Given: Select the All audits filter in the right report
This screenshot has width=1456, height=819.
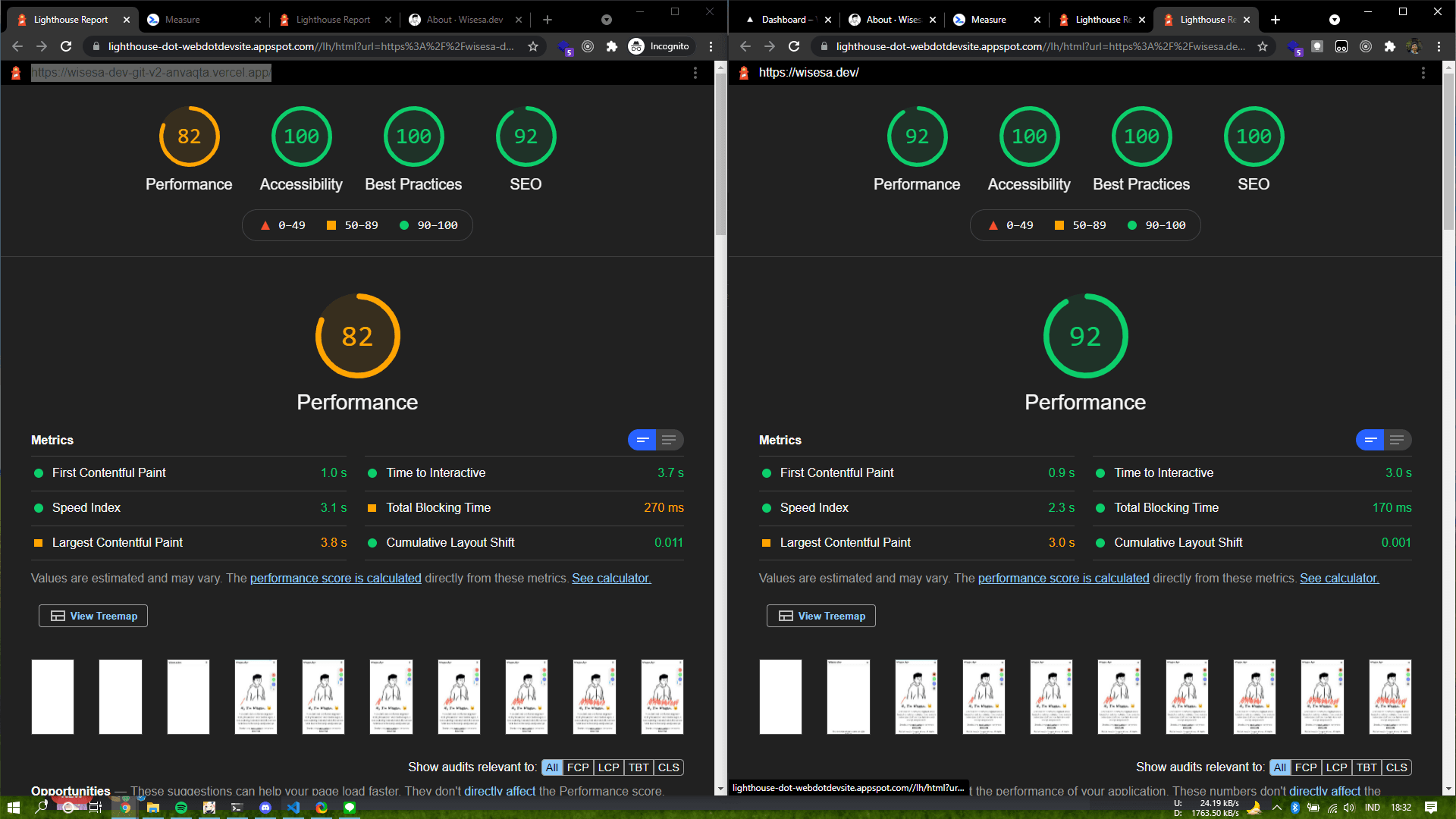Looking at the screenshot, I should (1280, 767).
